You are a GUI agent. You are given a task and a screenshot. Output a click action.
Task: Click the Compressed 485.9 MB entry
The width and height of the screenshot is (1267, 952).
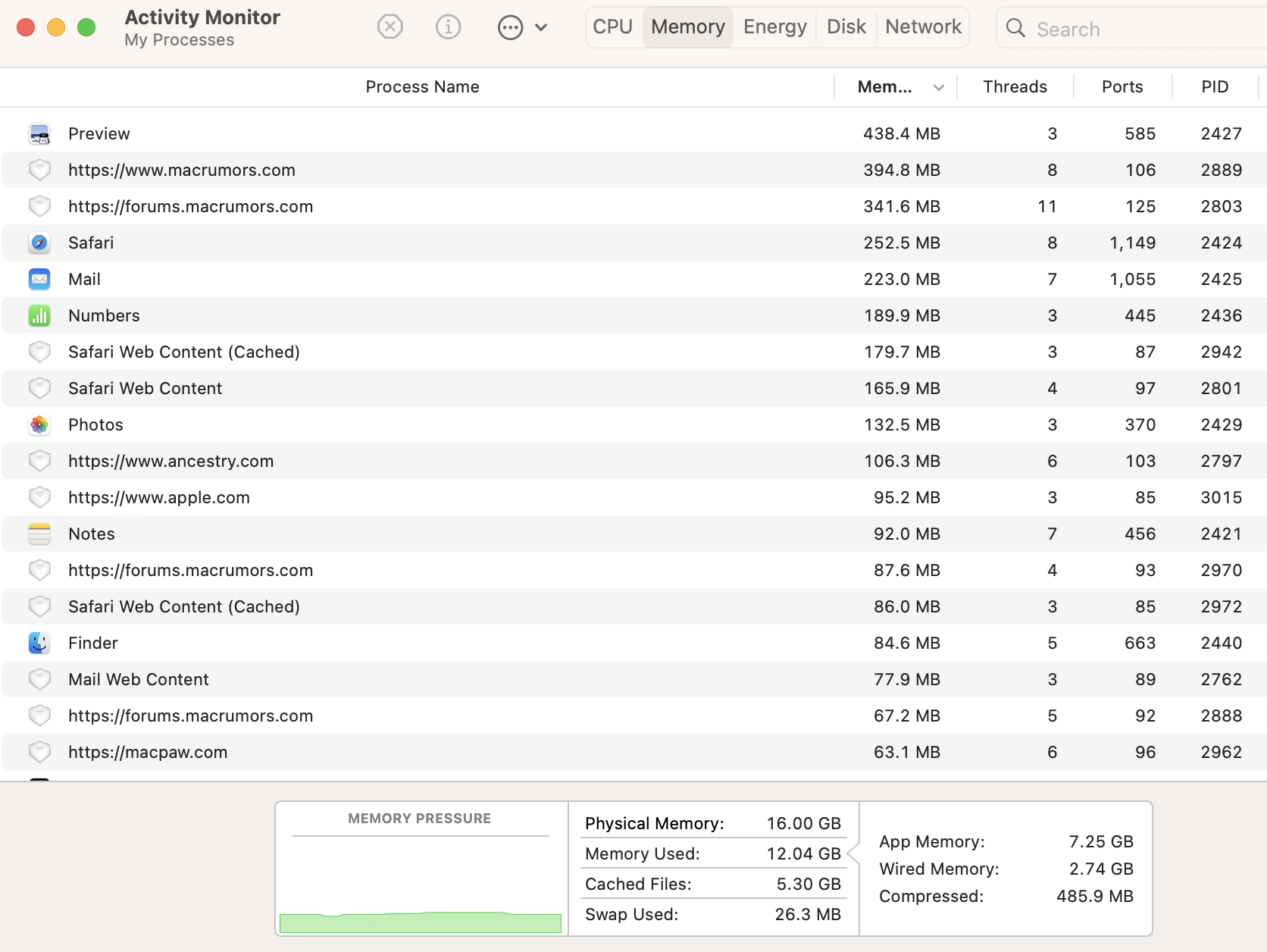(1006, 896)
